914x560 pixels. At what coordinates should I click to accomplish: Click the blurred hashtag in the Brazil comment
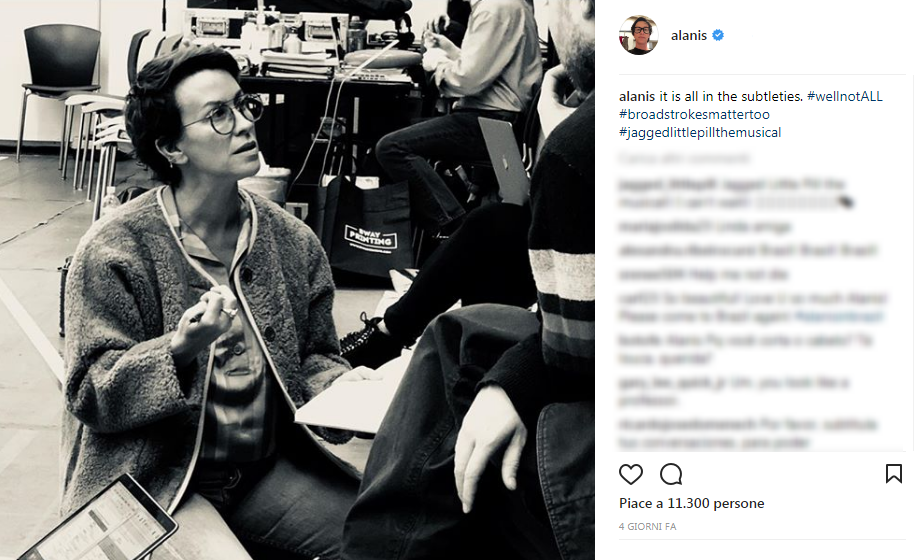[838, 316]
